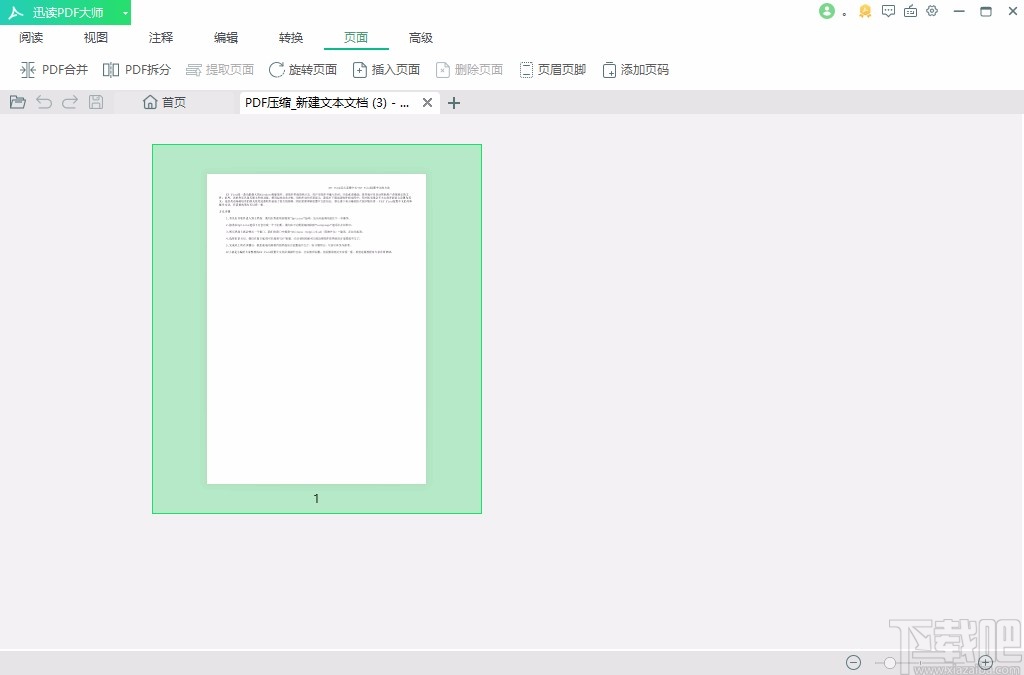
Task: Expand the user account menu
Action: click(827, 11)
